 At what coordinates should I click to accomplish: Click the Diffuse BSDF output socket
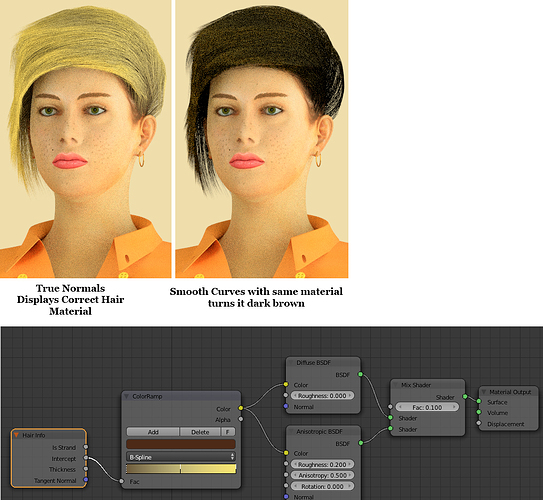[x=360, y=374]
